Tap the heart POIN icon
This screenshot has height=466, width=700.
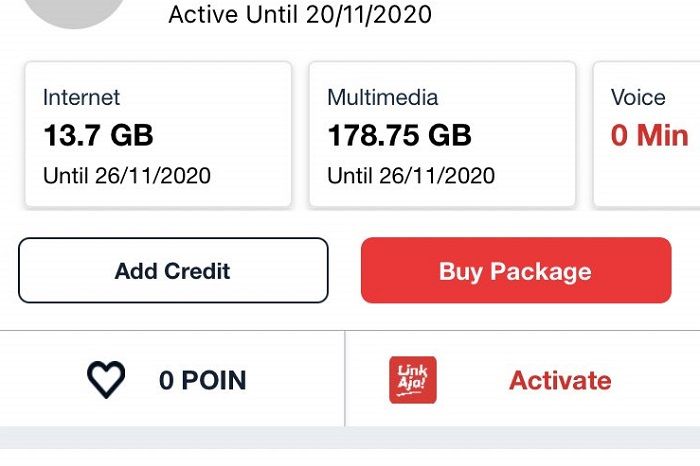[106, 379]
